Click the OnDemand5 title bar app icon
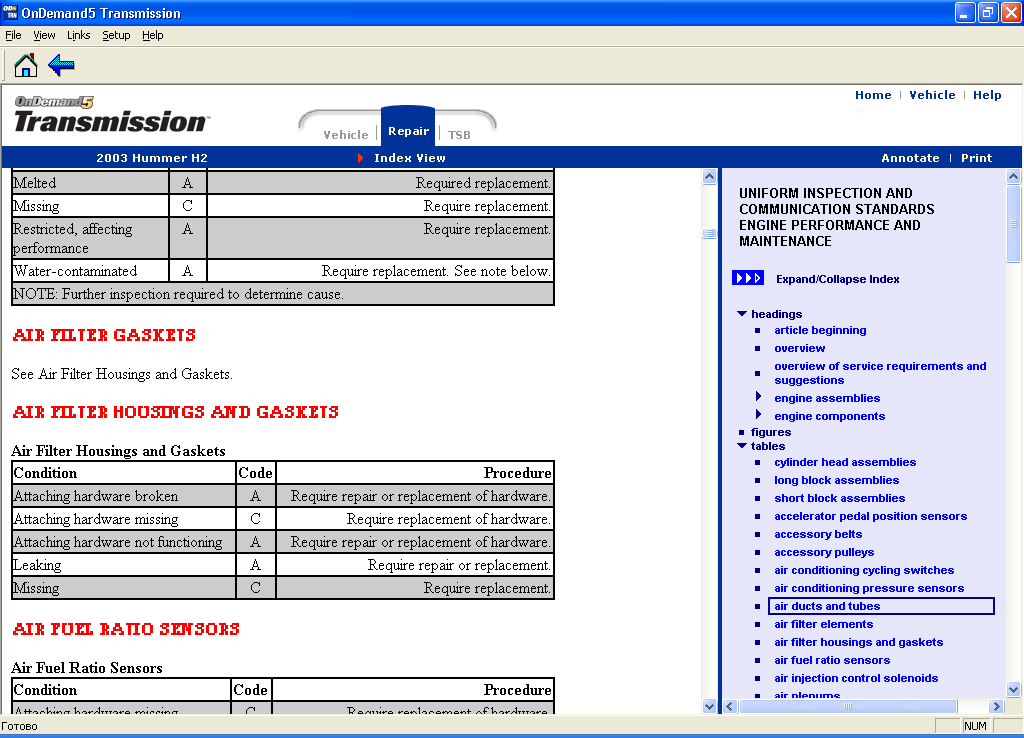This screenshot has height=738, width=1024. 10,12
